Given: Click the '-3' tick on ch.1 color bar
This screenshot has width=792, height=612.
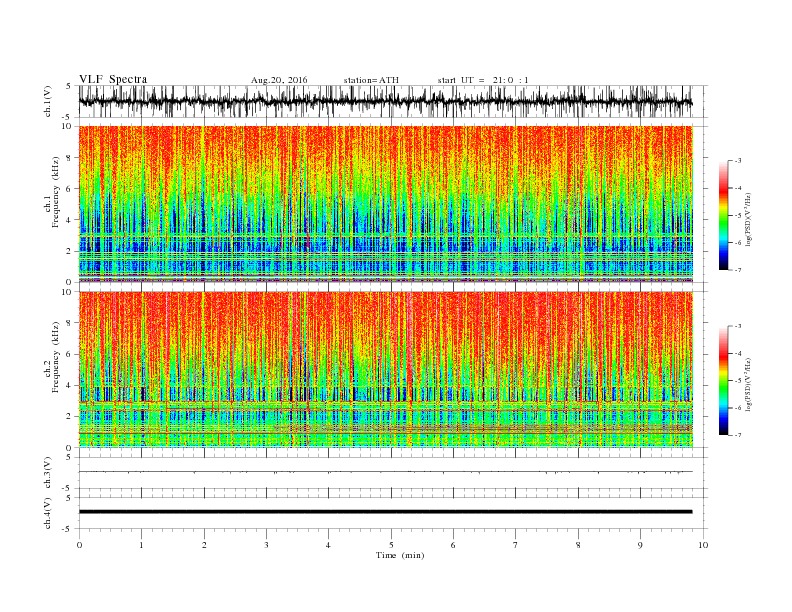Looking at the screenshot, I should coord(737,161).
